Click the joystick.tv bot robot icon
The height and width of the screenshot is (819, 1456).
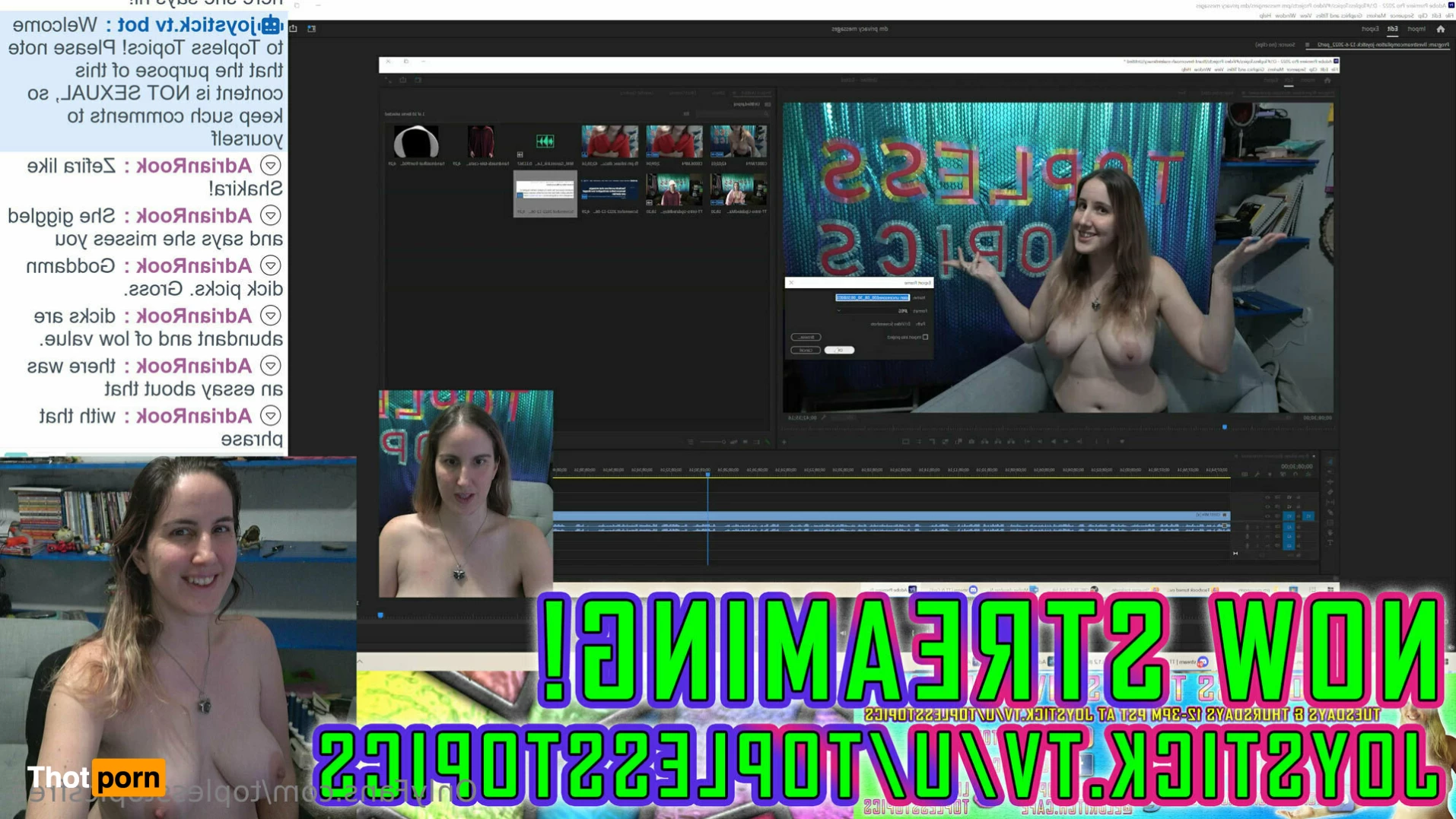point(272,25)
